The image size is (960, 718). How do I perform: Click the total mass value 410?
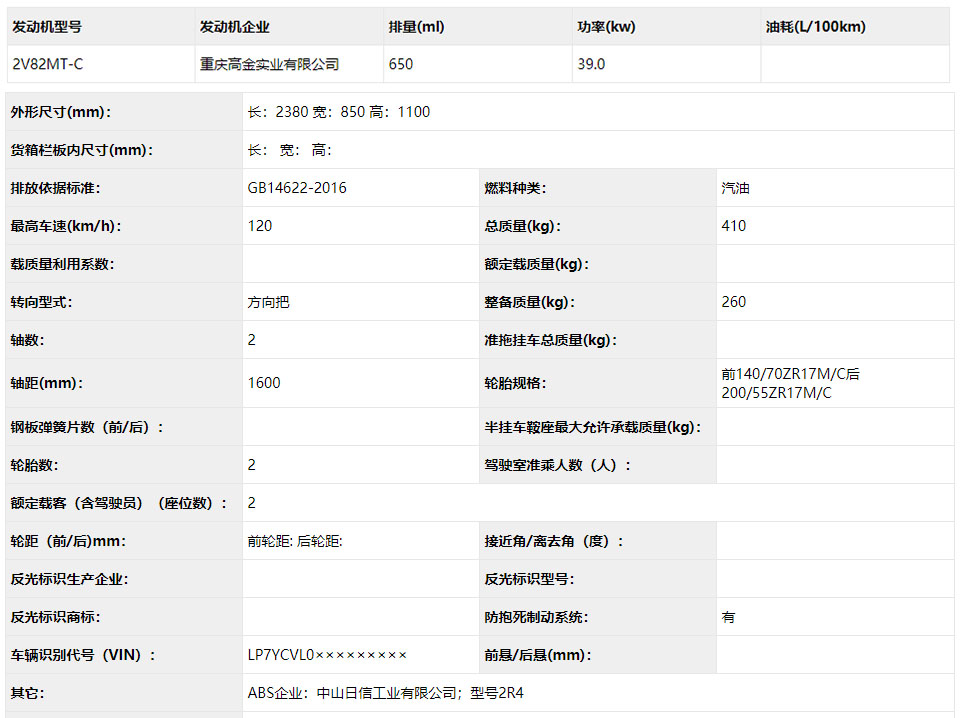coord(733,226)
